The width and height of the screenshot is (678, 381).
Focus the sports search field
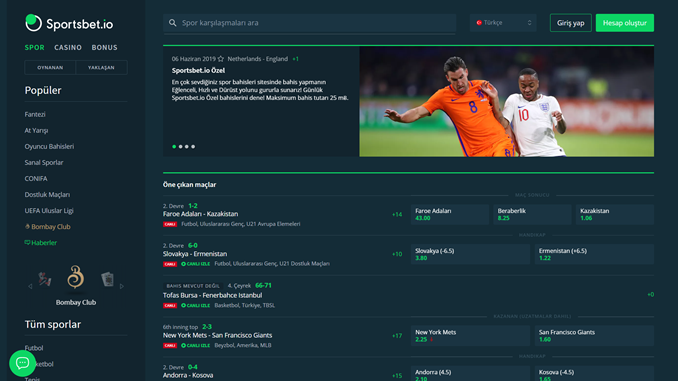(x=310, y=23)
